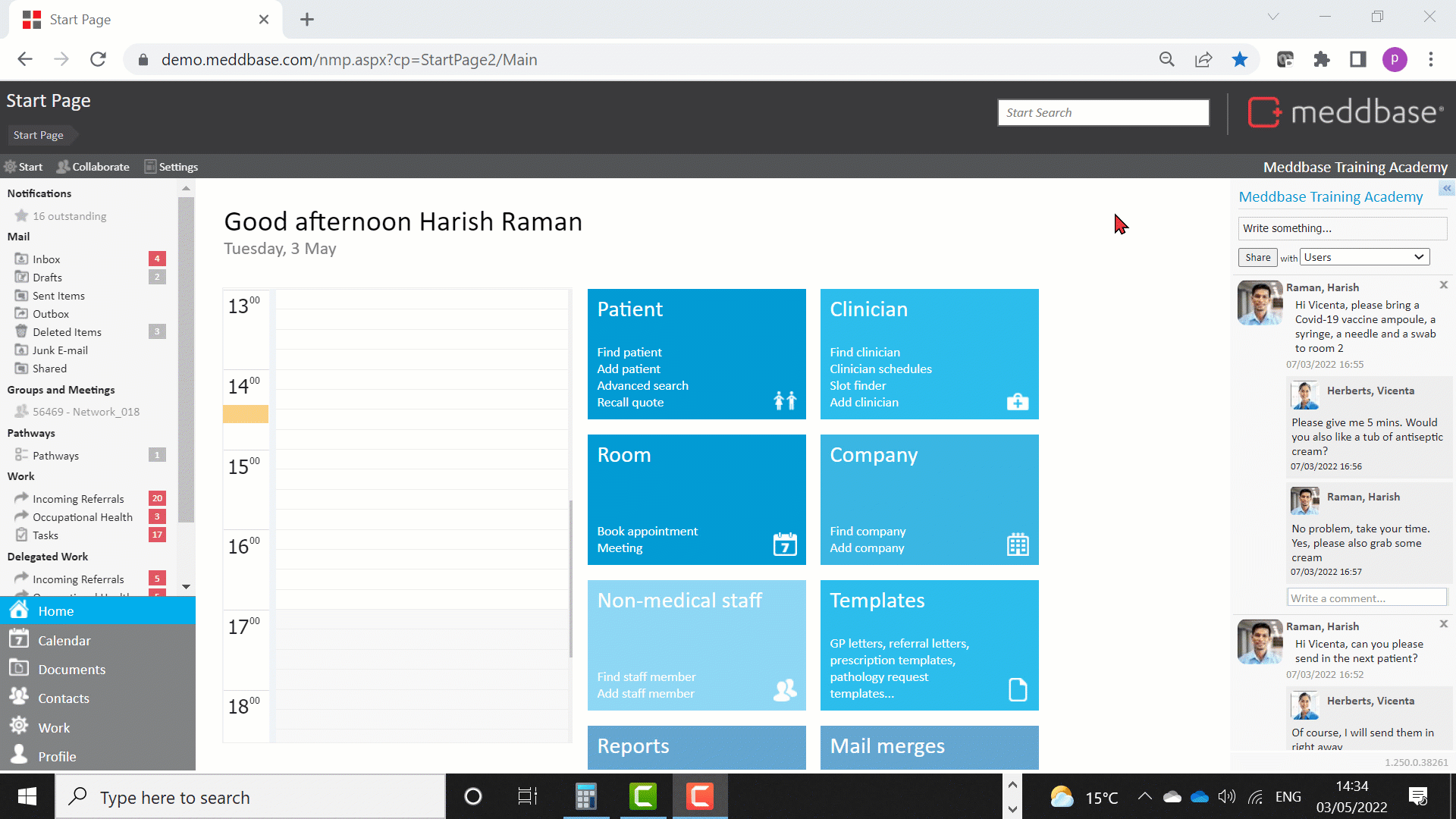1456x819 pixels.
Task: Open the Profile section
Action: click(57, 756)
